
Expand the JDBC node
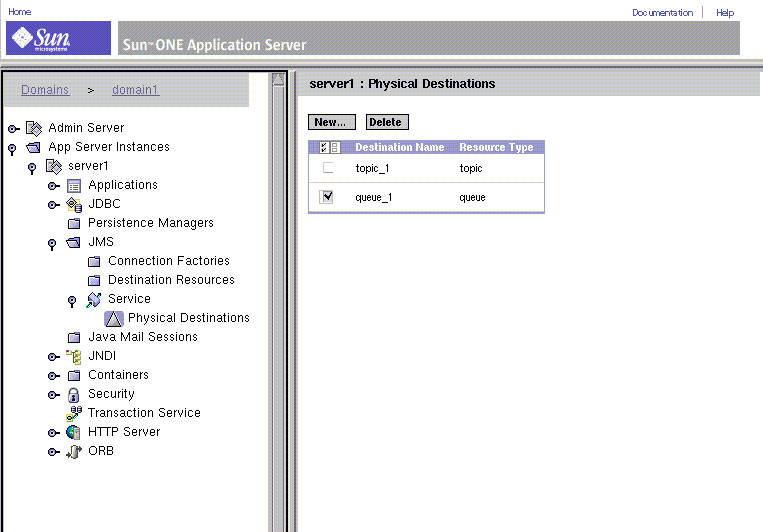(54, 205)
